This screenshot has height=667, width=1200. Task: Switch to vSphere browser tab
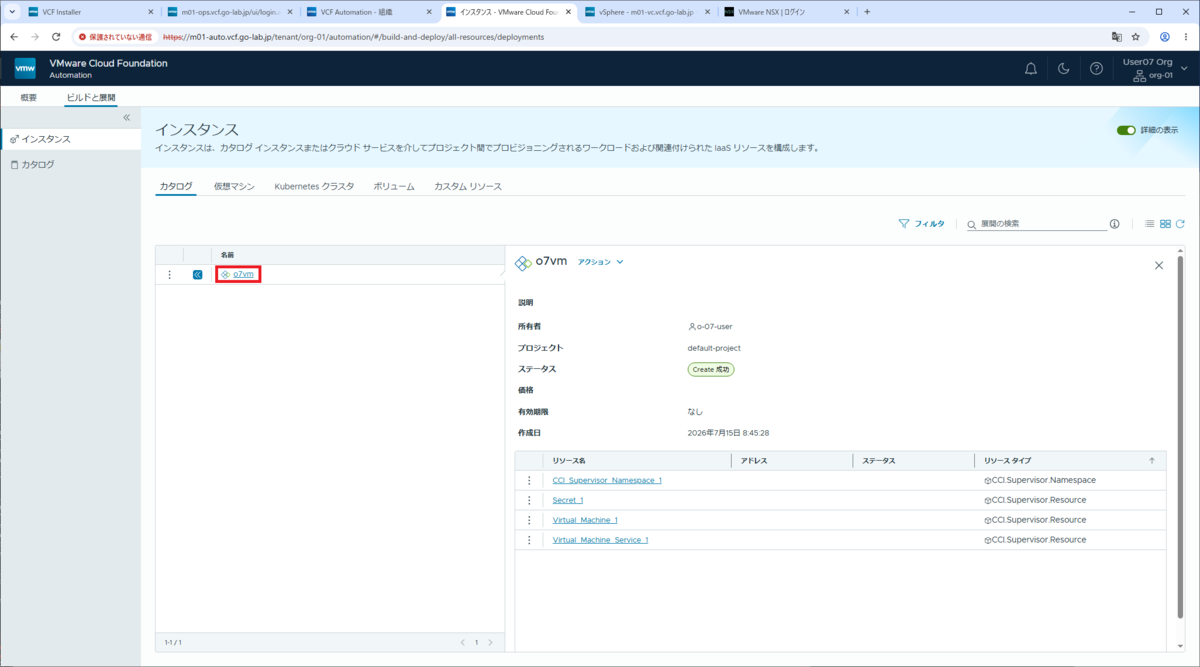click(648, 12)
